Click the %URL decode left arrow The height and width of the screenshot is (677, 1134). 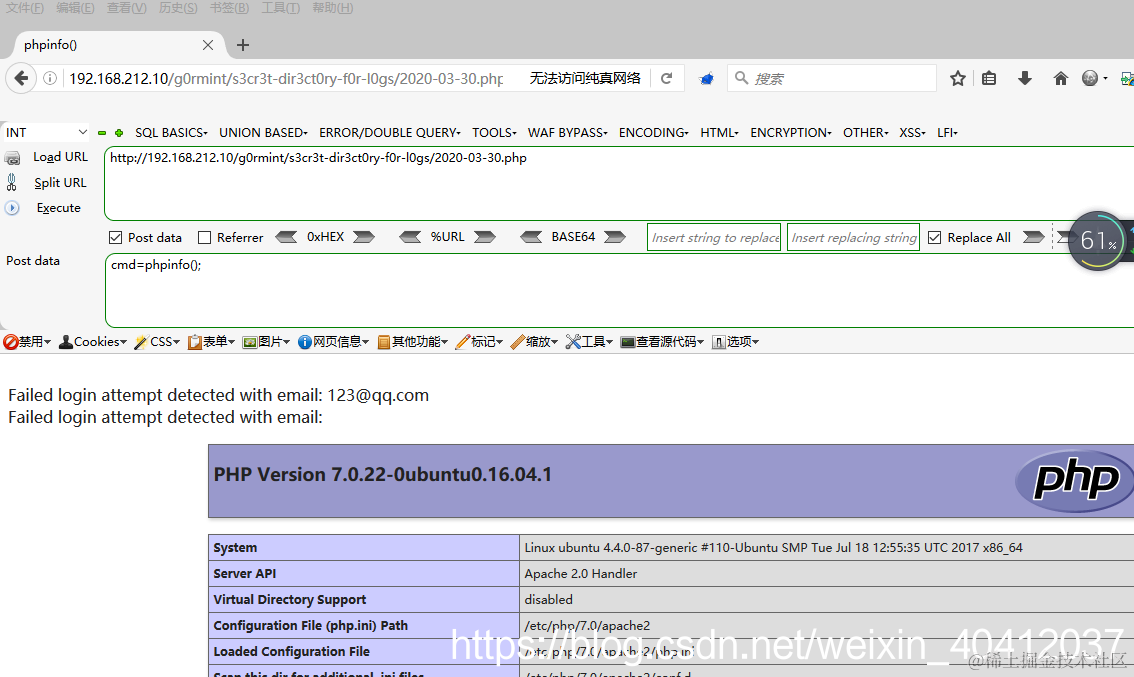click(x=410, y=237)
